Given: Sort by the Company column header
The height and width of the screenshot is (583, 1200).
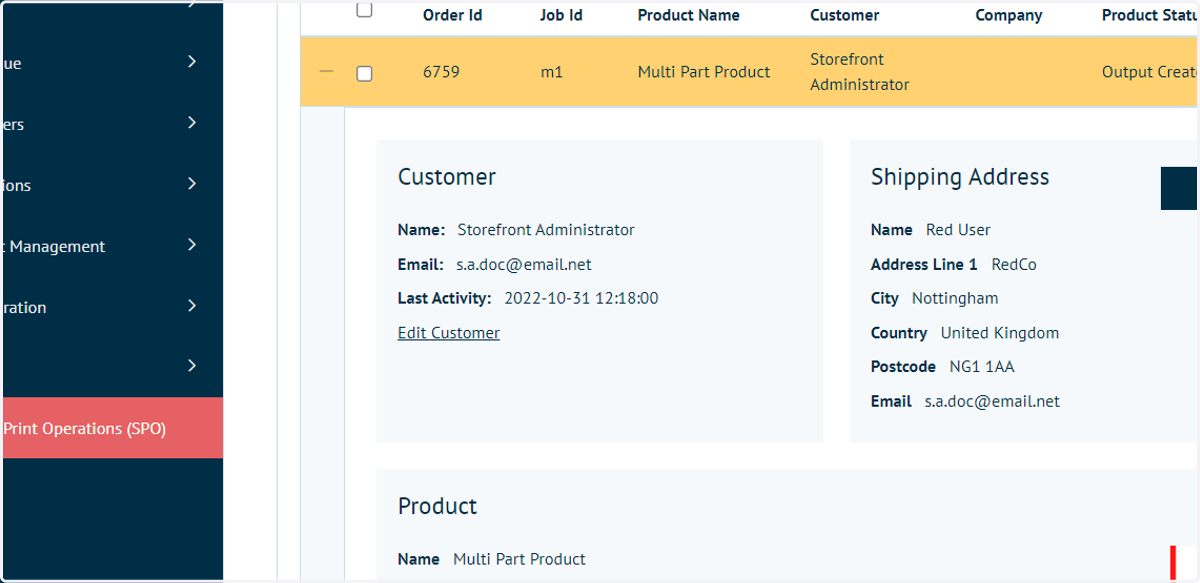Looking at the screenshot, I should pyautogui.click(x=1009, y=15).
